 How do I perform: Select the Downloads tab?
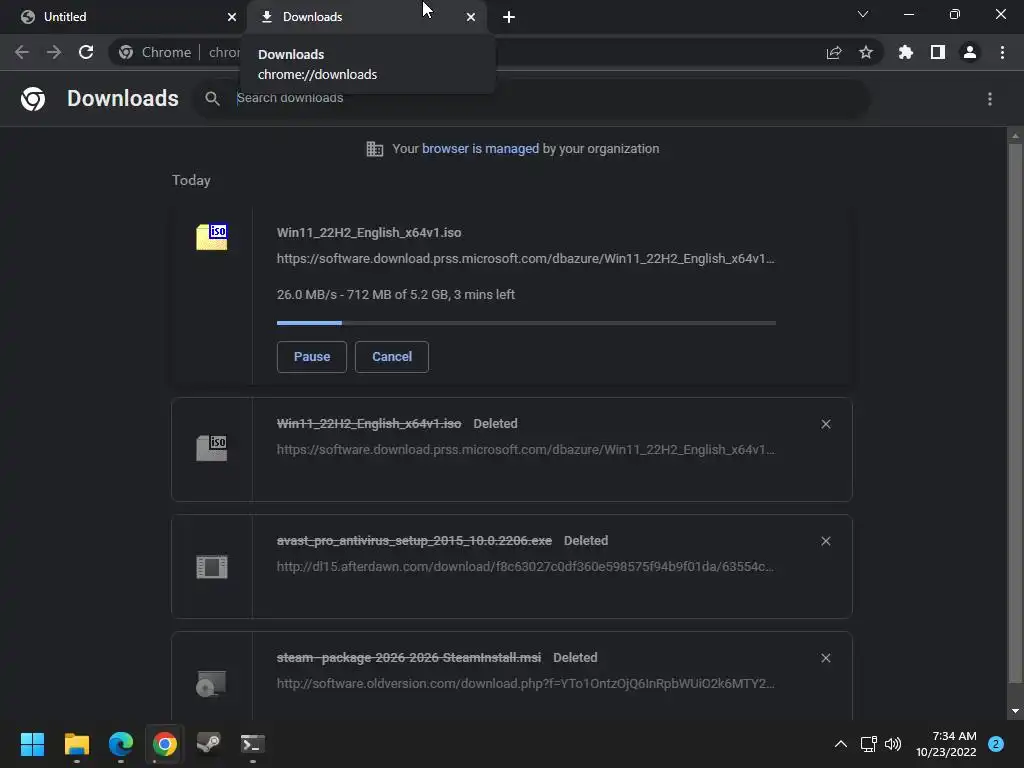(x=366, y=17)
